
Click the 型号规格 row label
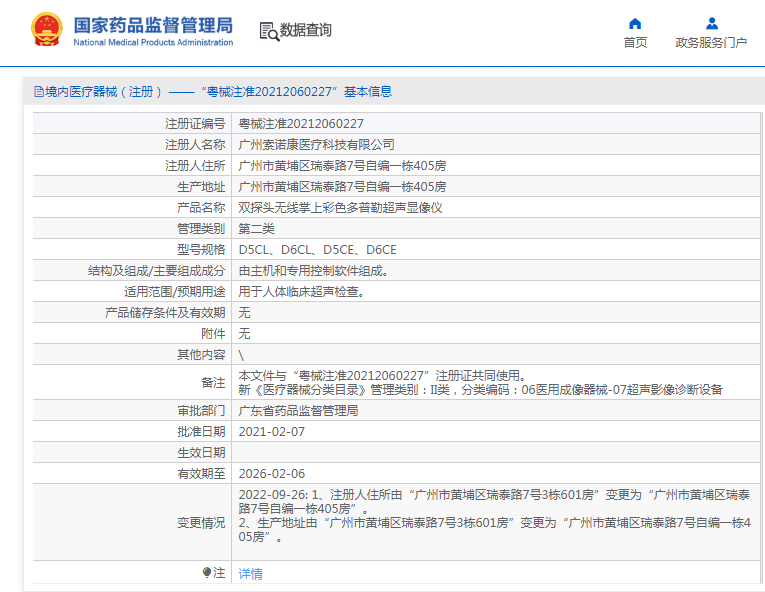pos(201,250)
